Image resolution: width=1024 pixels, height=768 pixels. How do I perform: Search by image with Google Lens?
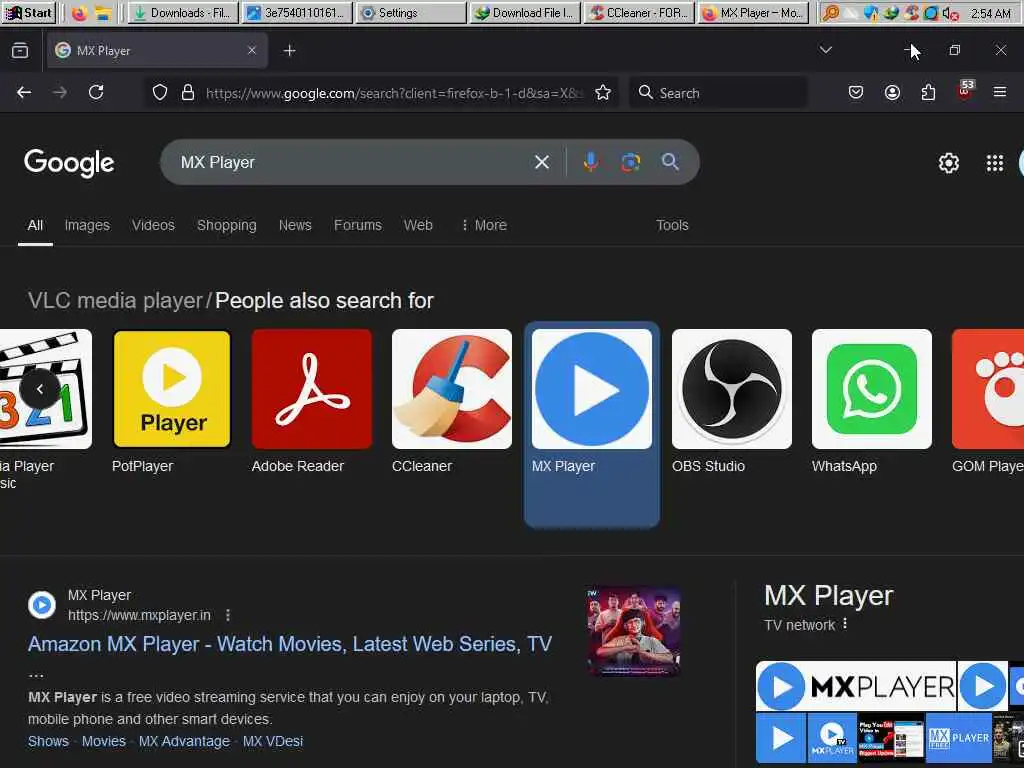(630, 162)
